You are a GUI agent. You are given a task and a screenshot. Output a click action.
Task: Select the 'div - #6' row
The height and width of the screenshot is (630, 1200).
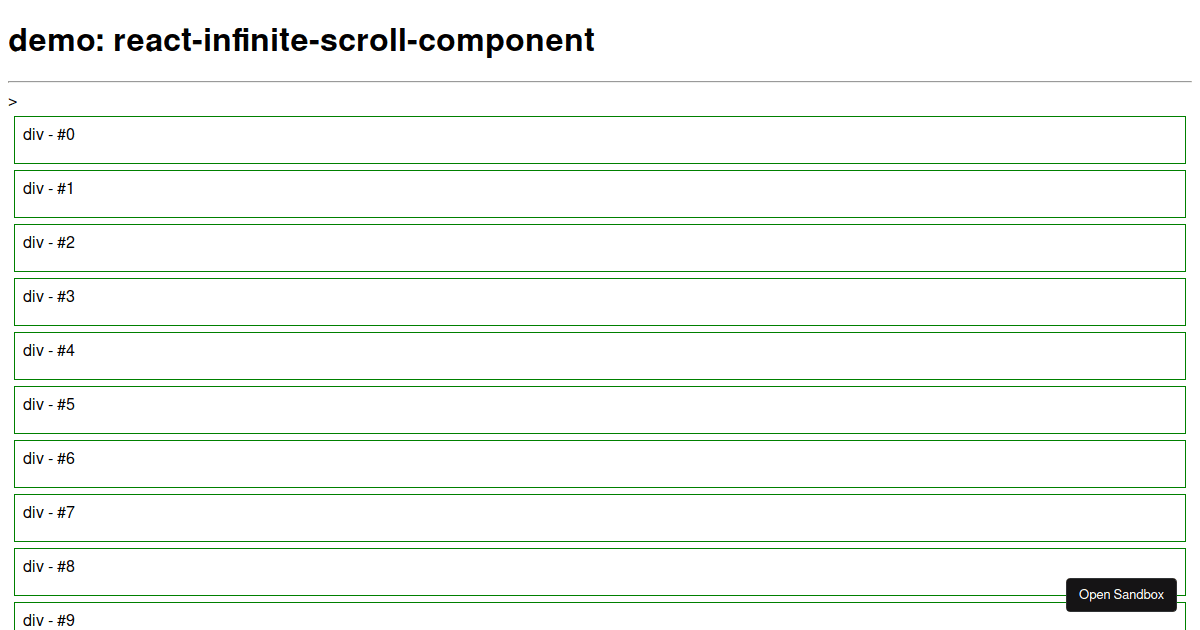600,463
